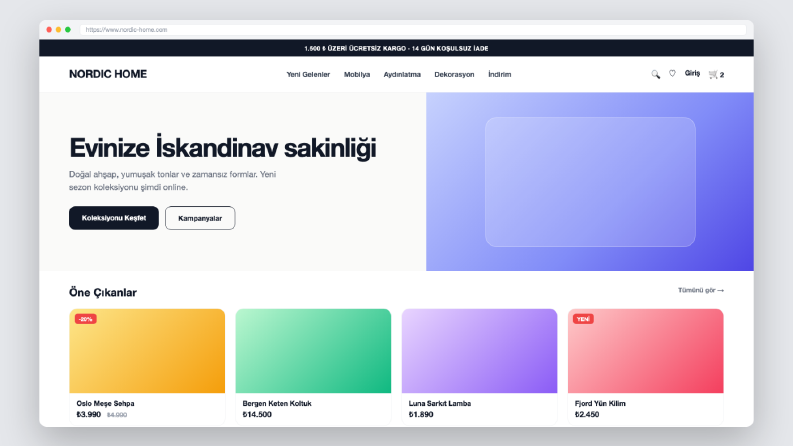Open the Luna Sarkıt Lamba product image
This screenshot has height=446, width=793.
pyautogui.click(x=479, y=351)
